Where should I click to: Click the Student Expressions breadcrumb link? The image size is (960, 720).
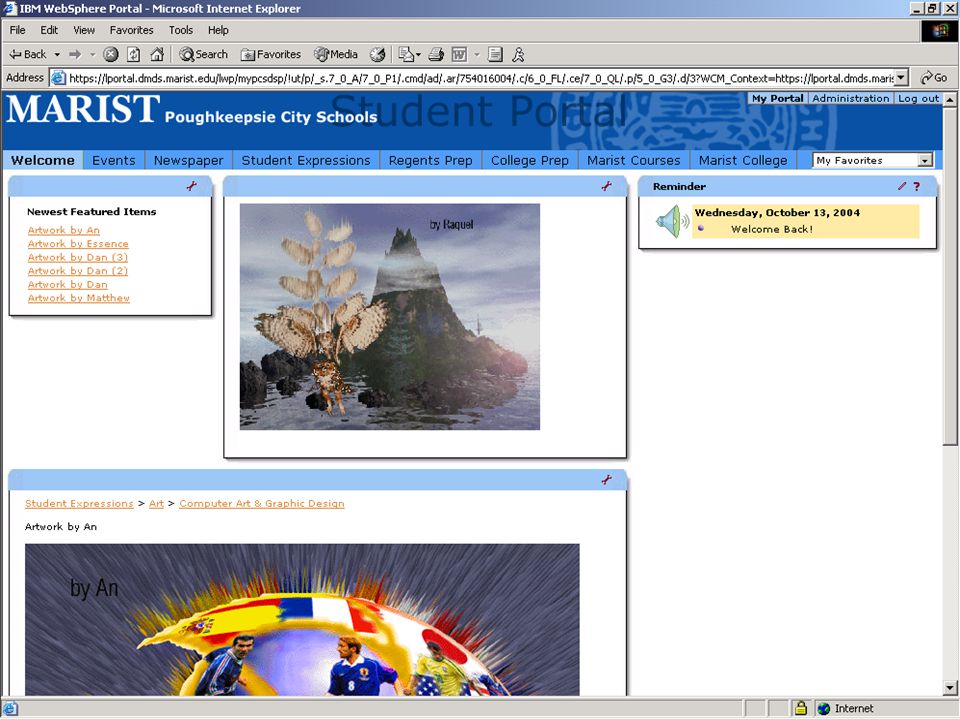click(x=79, y=503)
